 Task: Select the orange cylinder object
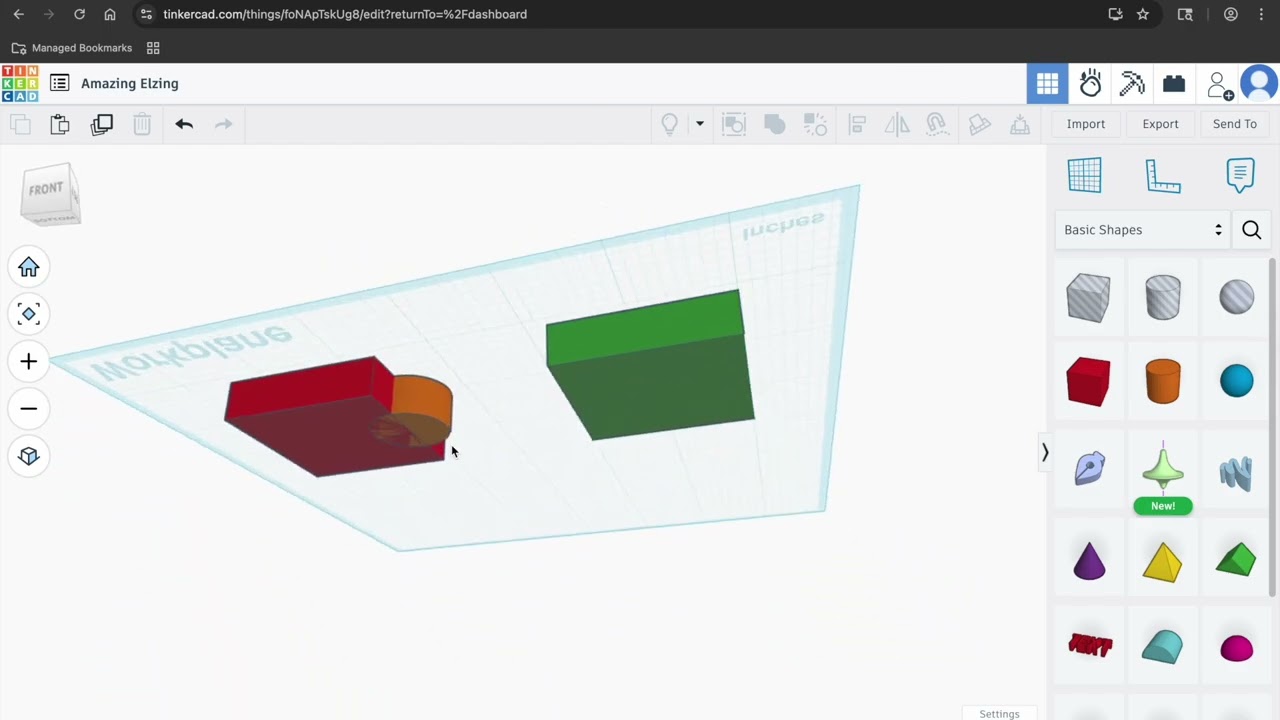(425, 402)
